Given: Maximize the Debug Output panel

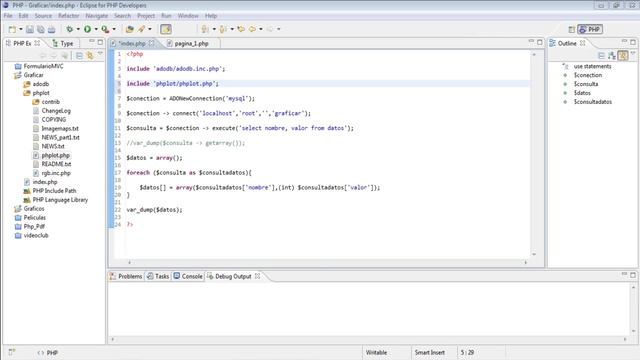Looking at the screenshot, I should tap(633, 275).
